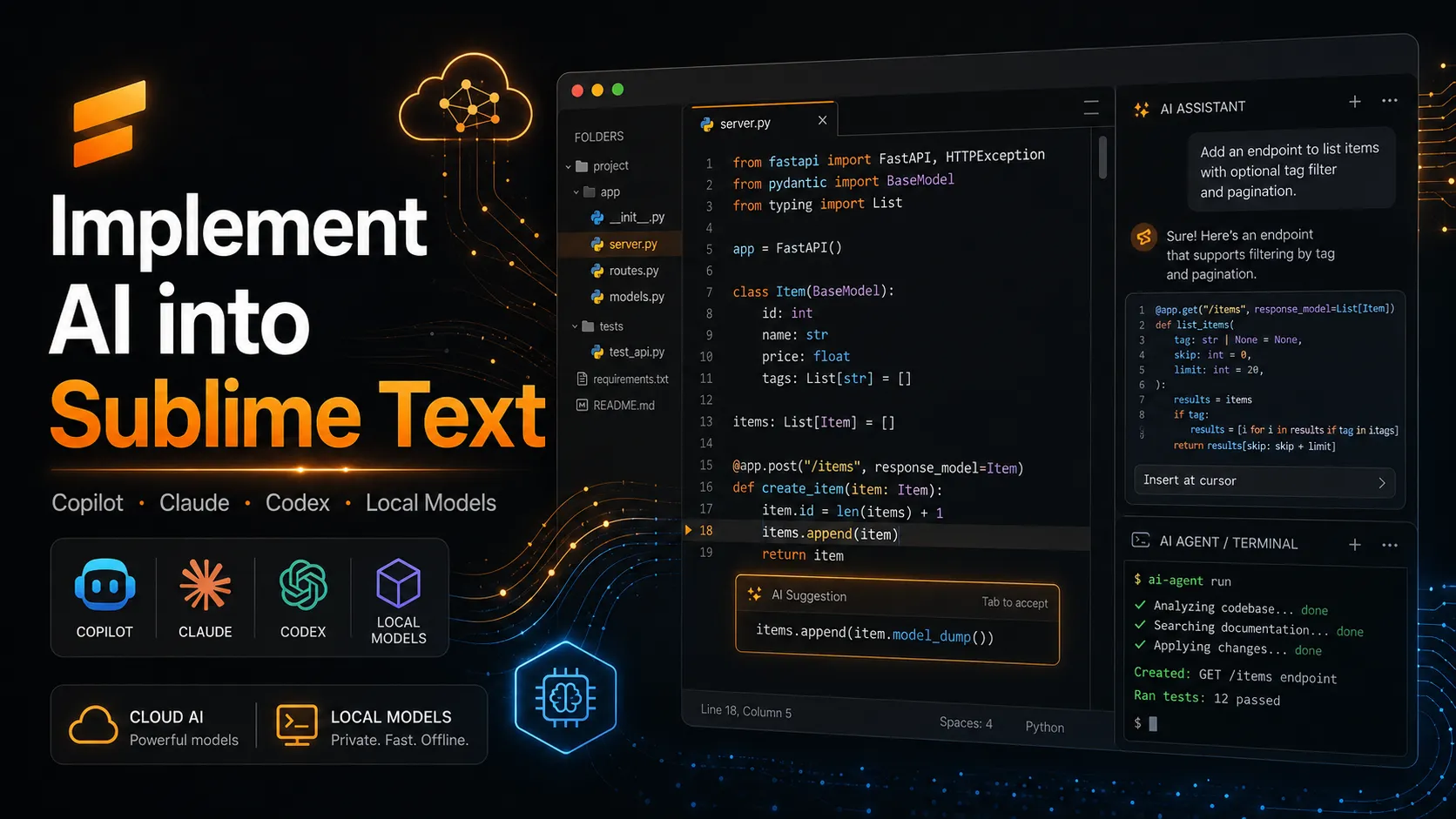This screenshot has width=1456, height=819.
Task: Click the requirements.txt file icon
Action: [x=582, y=379]
